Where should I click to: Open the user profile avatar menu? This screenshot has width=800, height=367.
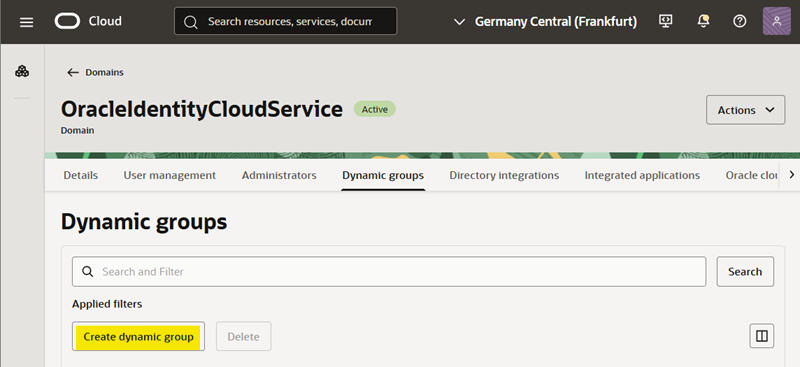tap(777, 21)
